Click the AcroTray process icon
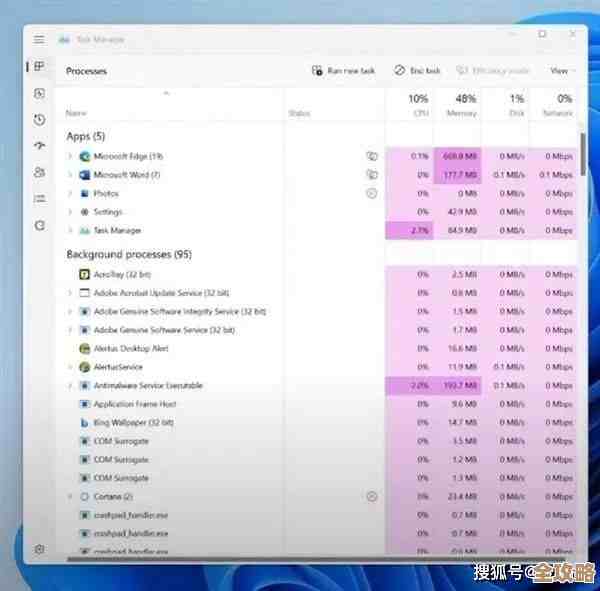 (x=84, y=274)
